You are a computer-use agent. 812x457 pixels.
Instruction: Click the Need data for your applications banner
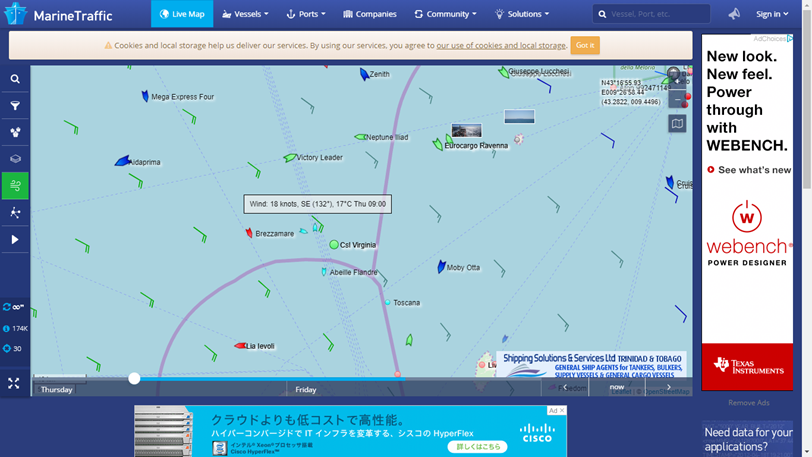[x=748, y=438]
